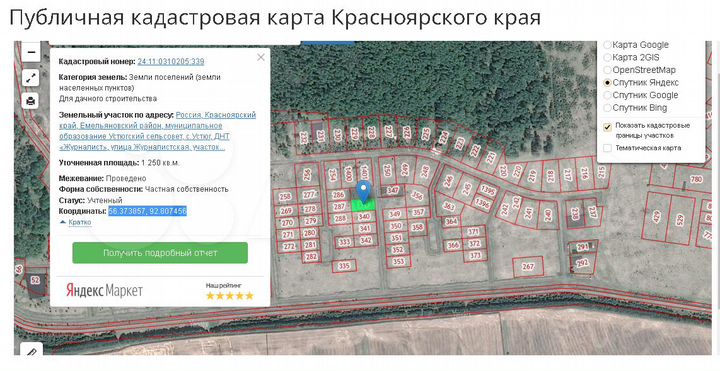Close the parcel info popup
Viewport: 720px width, 371px height.
261,57
